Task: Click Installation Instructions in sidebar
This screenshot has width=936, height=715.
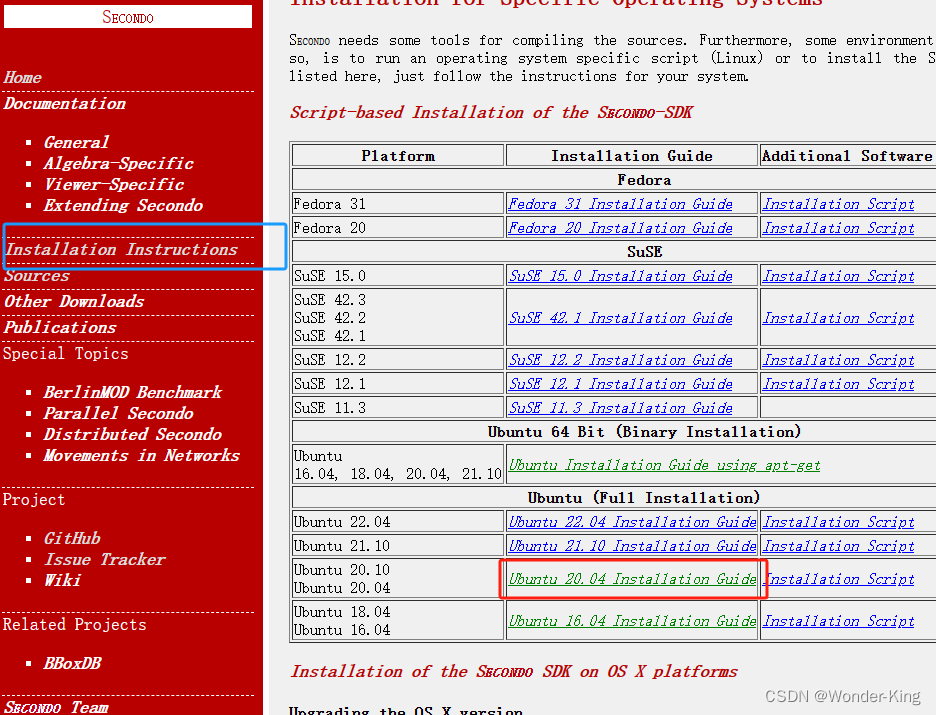Action: click(122, 249)
